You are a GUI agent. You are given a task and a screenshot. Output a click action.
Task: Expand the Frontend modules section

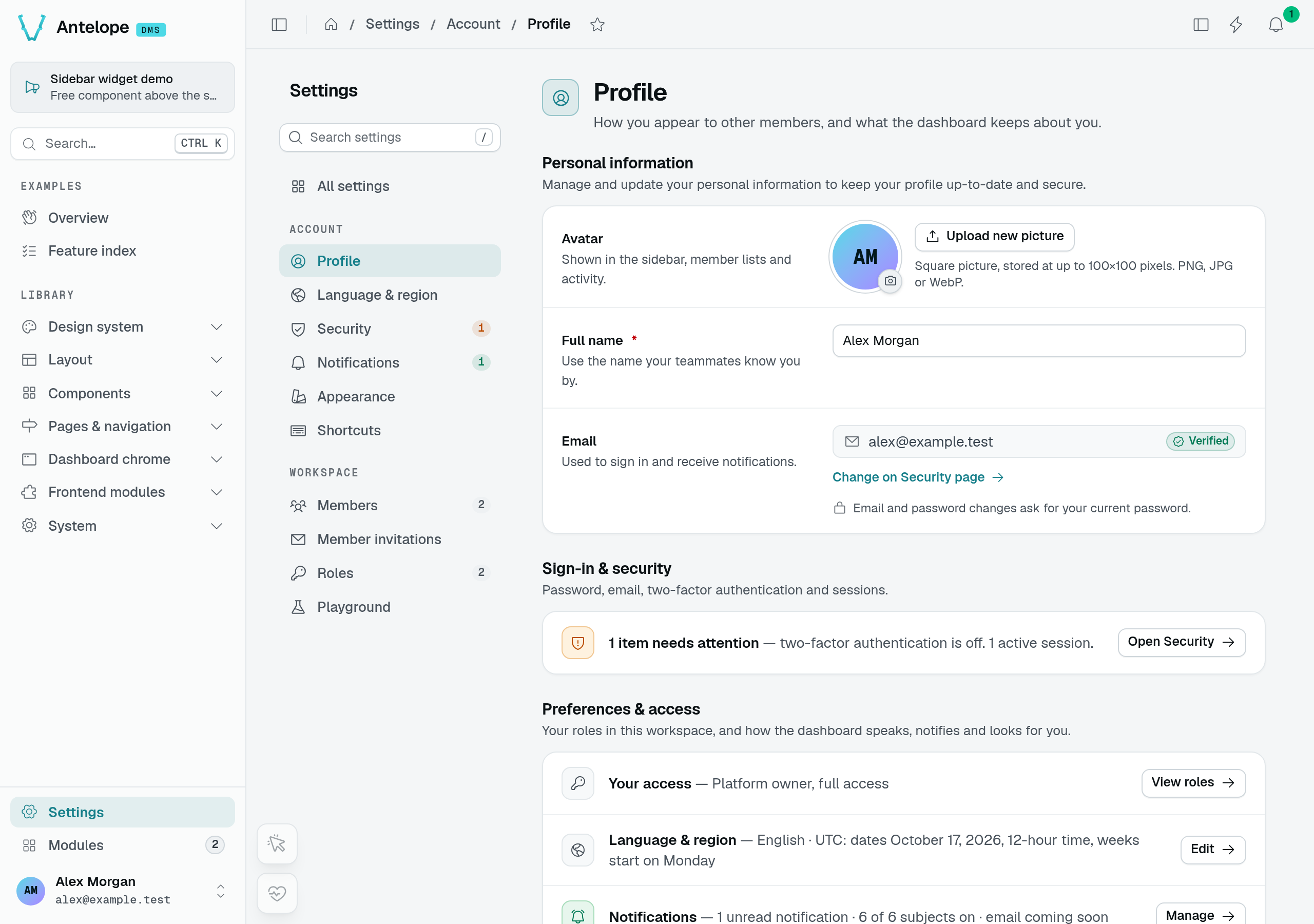[x=123, y=492]
